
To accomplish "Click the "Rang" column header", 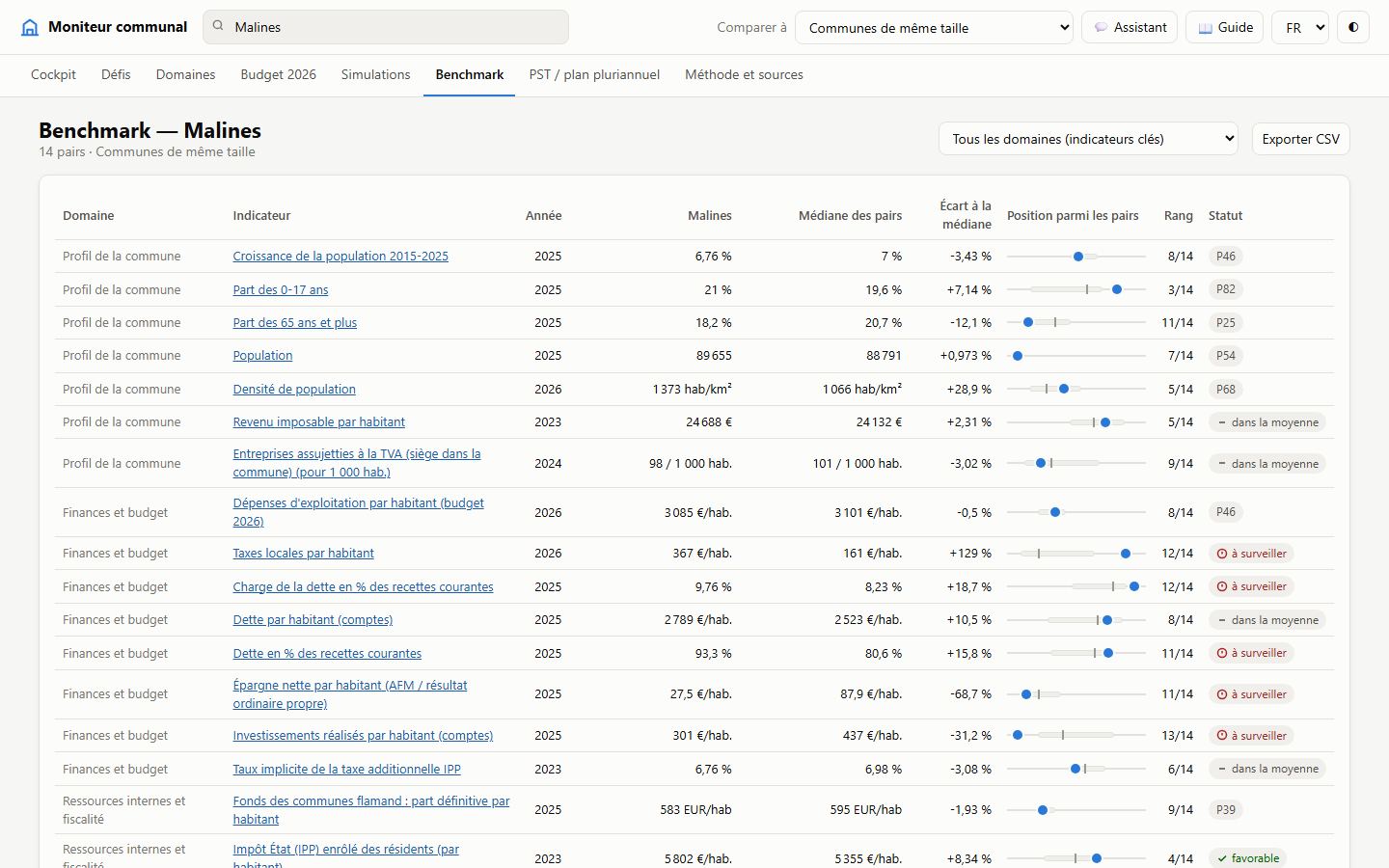I will click(x=1179, y=216).
